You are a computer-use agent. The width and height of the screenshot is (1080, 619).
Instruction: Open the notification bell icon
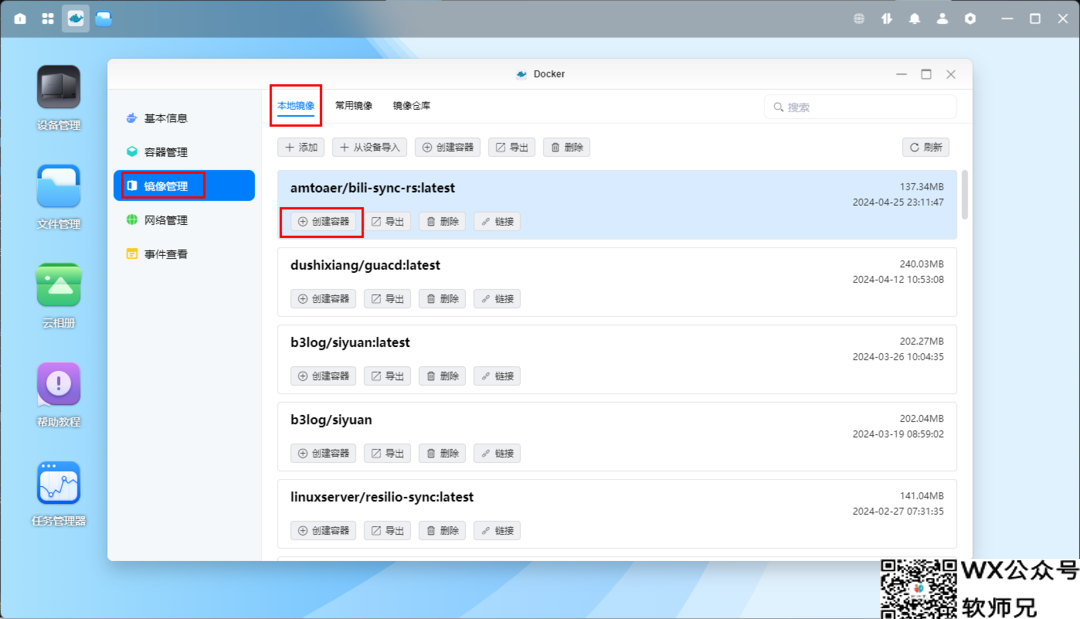pyautogui.click(x=915, y=19)
